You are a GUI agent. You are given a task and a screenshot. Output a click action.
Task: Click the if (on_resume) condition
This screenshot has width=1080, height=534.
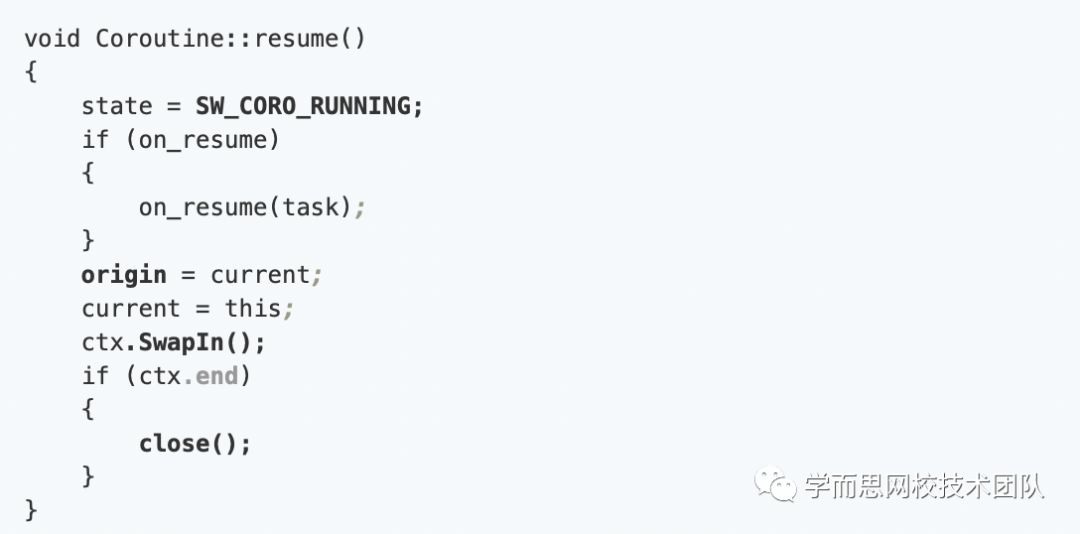[x=180, y=141]
